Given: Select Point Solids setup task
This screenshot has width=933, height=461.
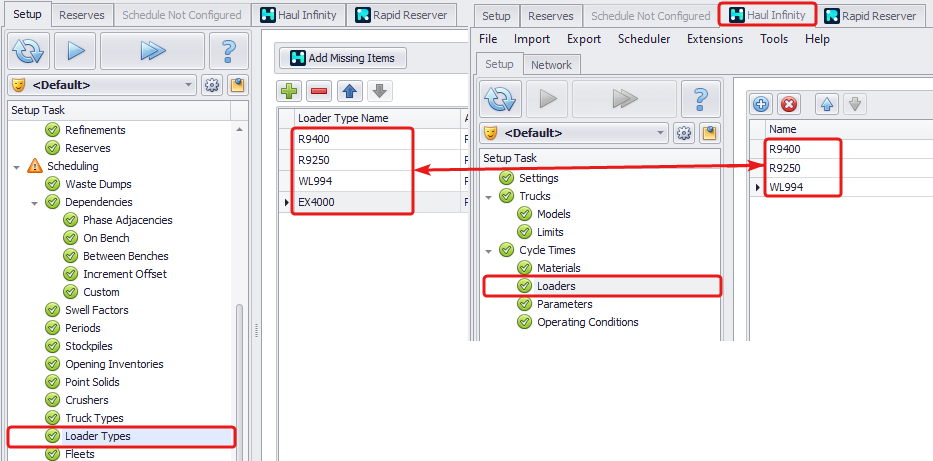Looking at the screenshot, I should (x=92, y=382).
